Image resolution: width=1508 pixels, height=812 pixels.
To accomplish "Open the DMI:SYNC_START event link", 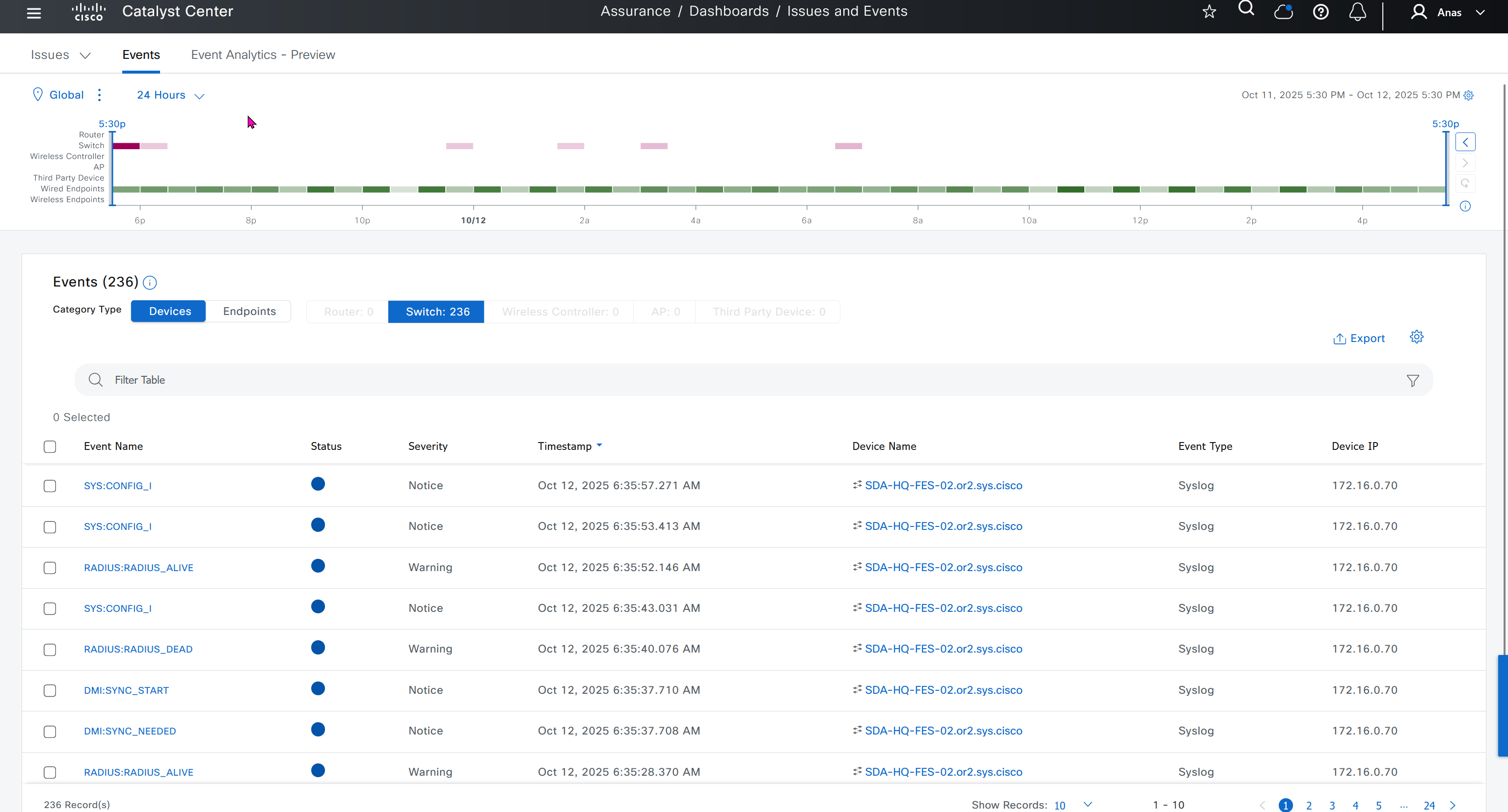I will (126, 690).
